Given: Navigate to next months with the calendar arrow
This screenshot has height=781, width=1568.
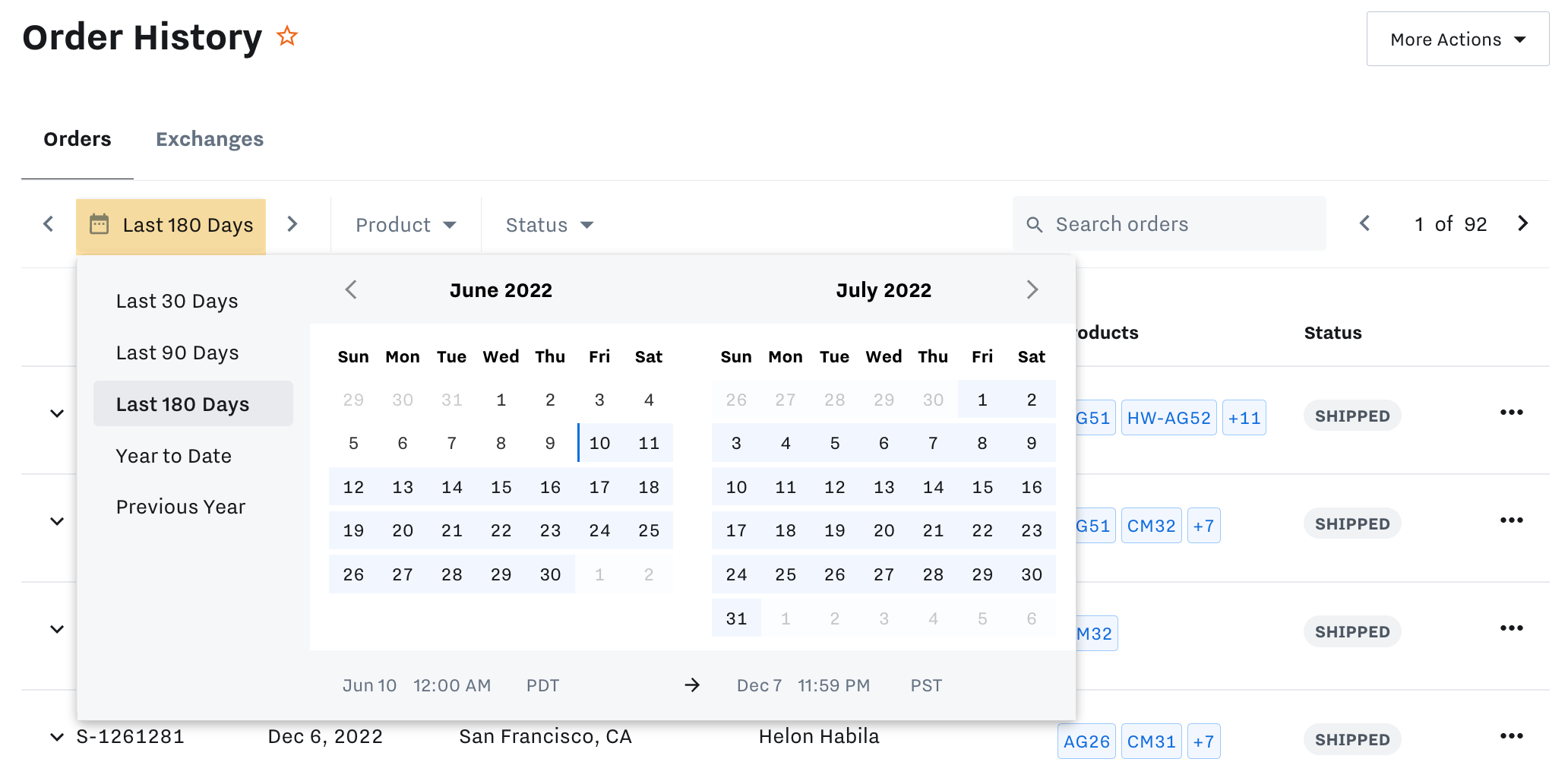Looking at the screenshot, I should click(x=1032, y=289).
